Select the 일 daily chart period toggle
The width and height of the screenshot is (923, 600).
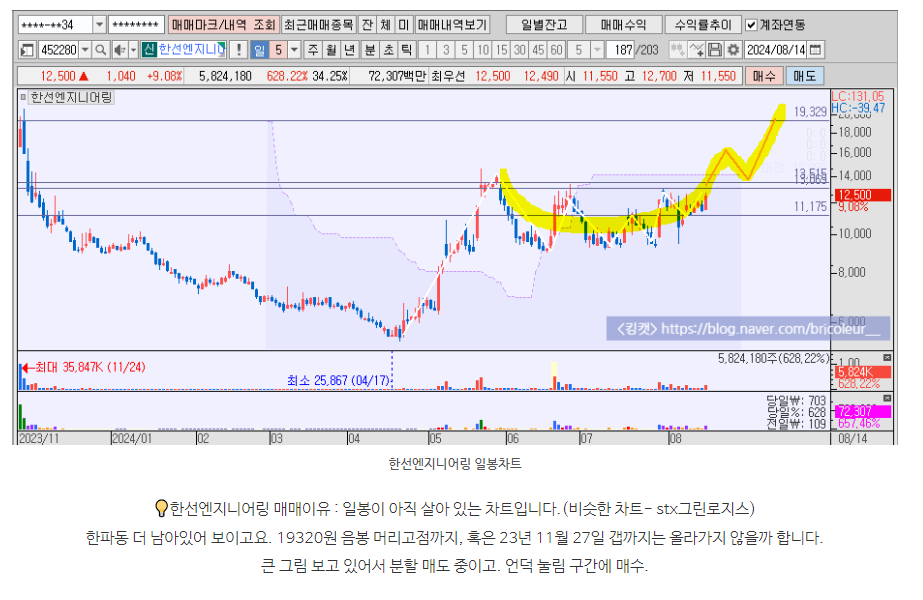[x=259, y=50]
